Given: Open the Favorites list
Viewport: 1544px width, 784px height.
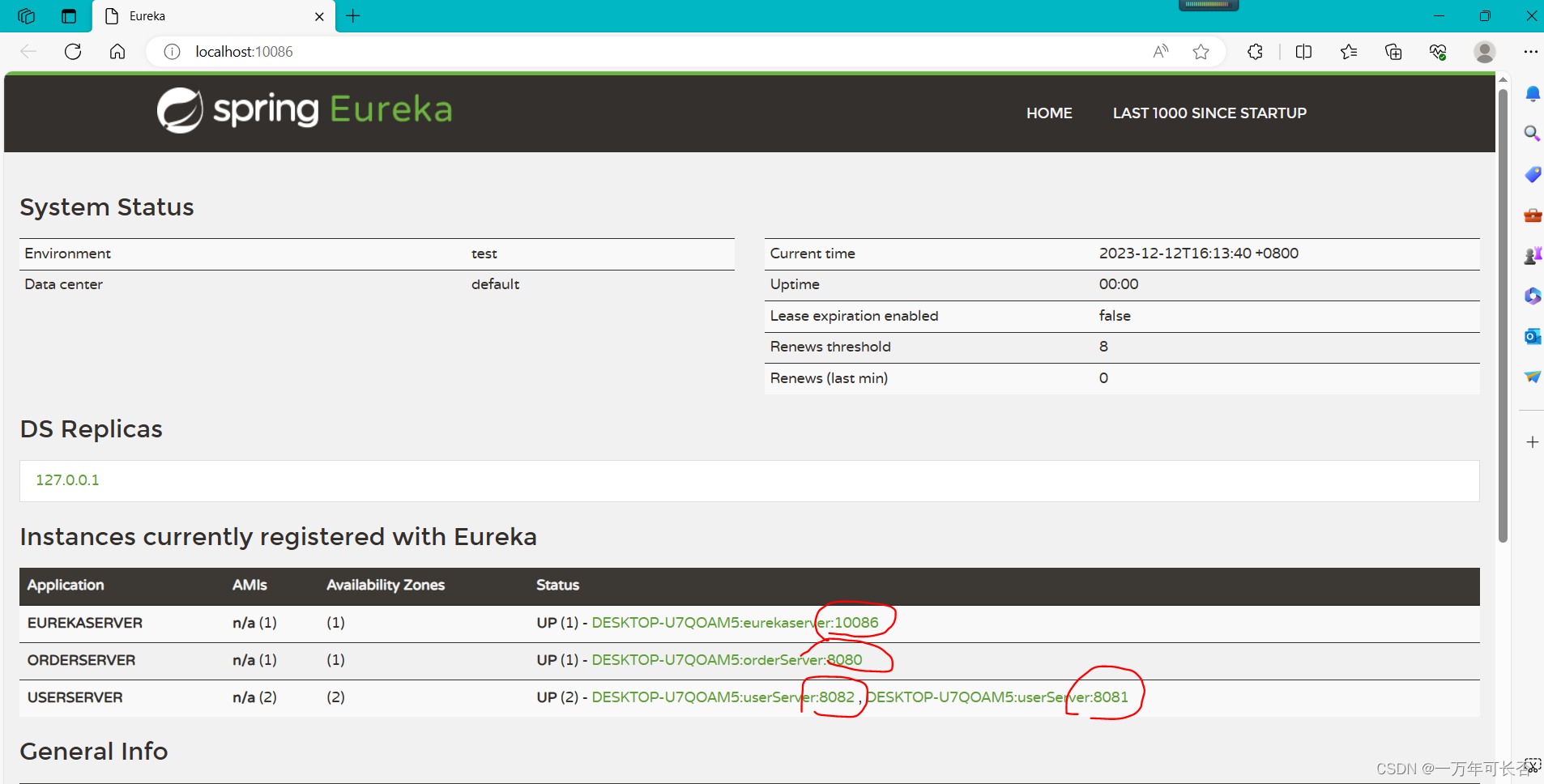Looking at the screenshot, I should [x=1349, y=52].
